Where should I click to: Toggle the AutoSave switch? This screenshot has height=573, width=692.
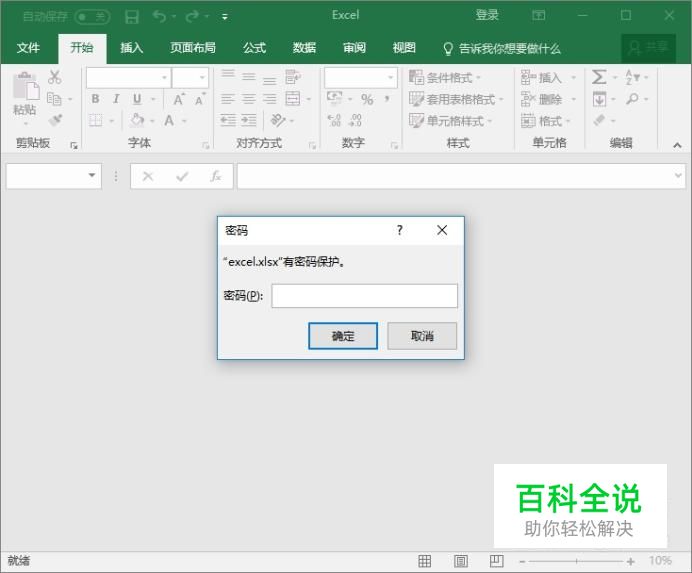(92, 17)
